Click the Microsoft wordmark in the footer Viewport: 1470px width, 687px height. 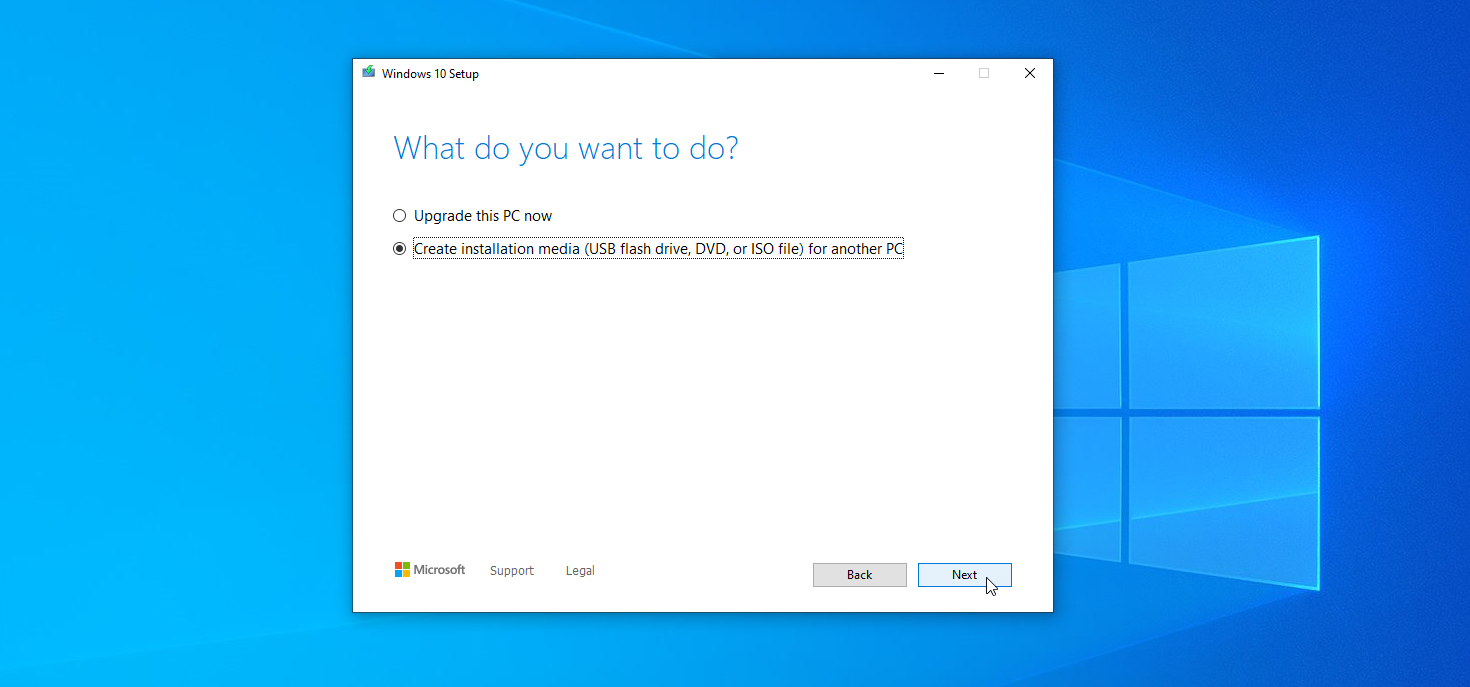[440, 569]
